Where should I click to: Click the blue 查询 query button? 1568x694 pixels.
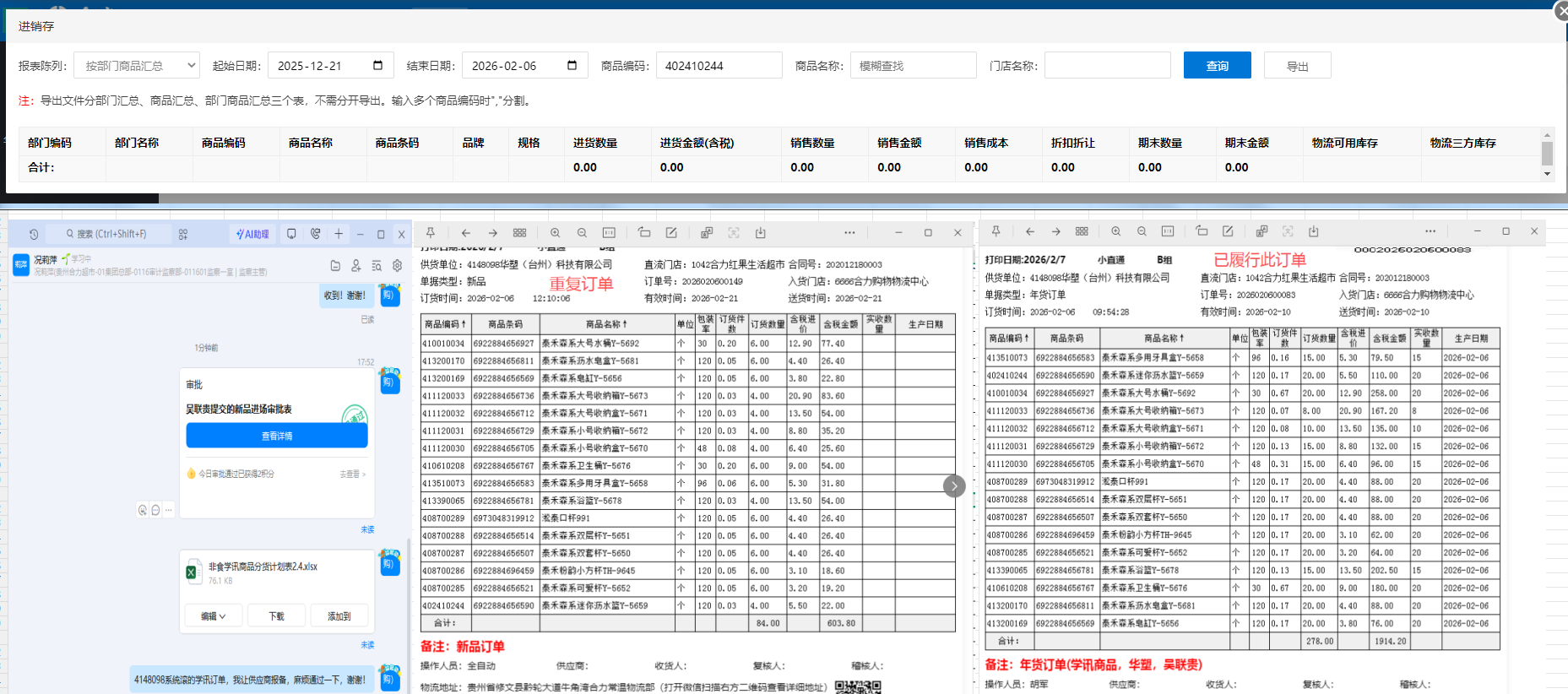tap(1217, 66)
